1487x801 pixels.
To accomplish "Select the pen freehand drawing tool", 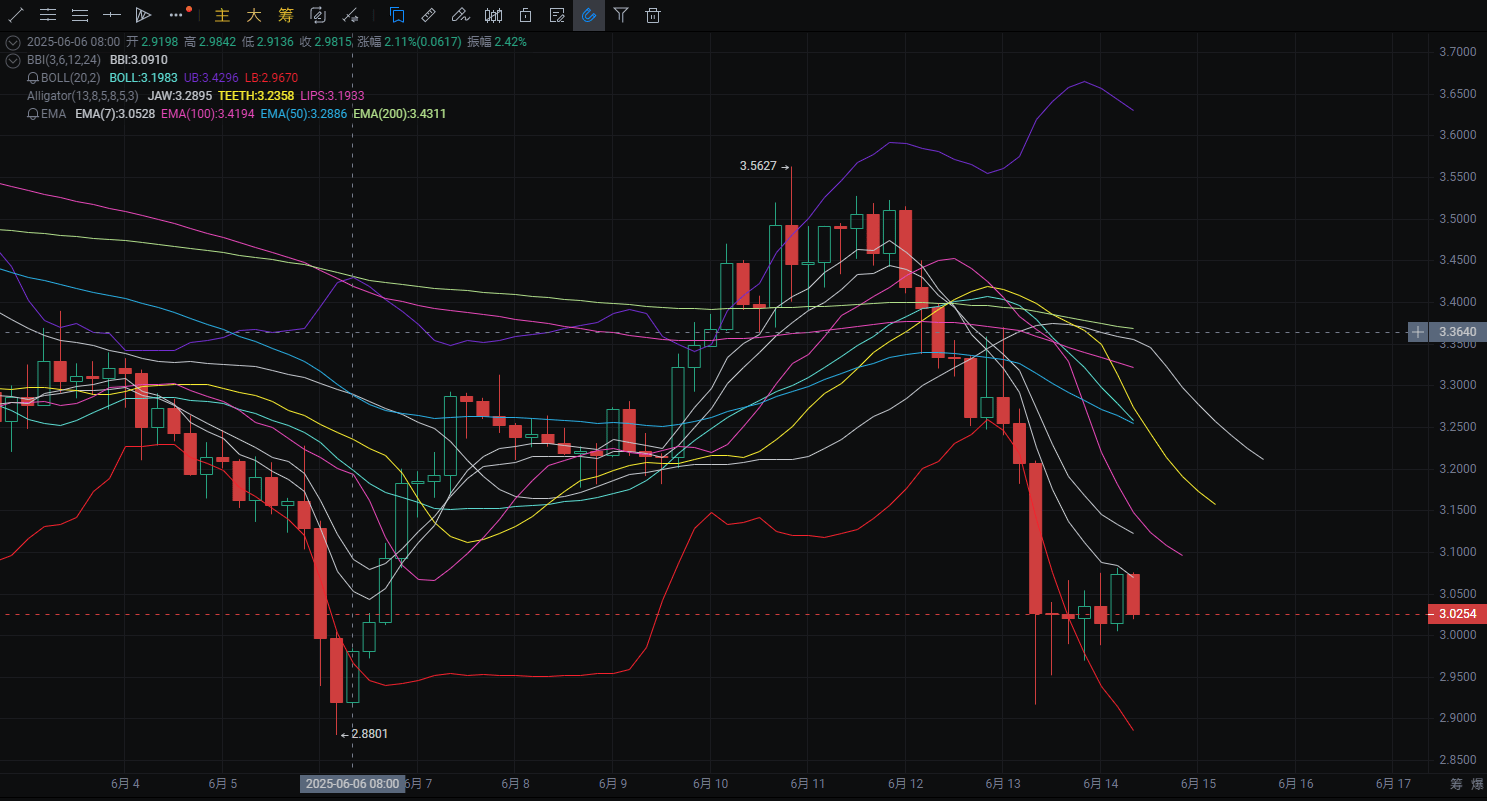I will 460,15.
